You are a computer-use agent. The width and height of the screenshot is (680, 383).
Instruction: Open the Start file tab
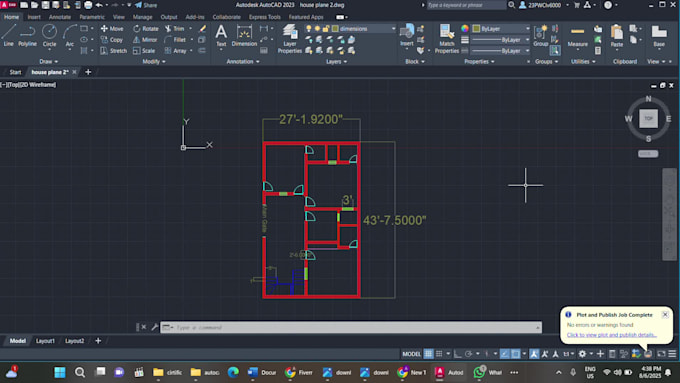15,72
